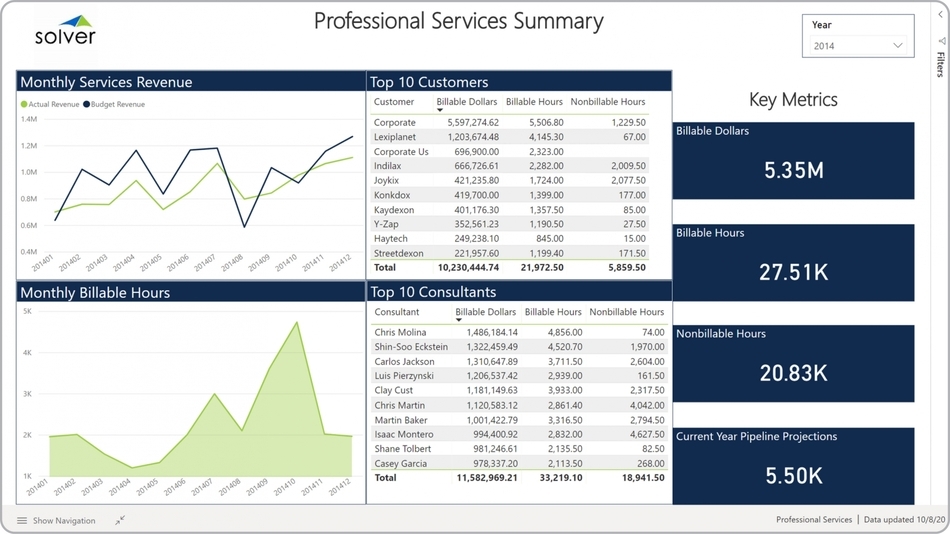Viewport: 950px width, 534px height.
Task: Click the Filters funnel icon
Action: (x=941, y=42)
